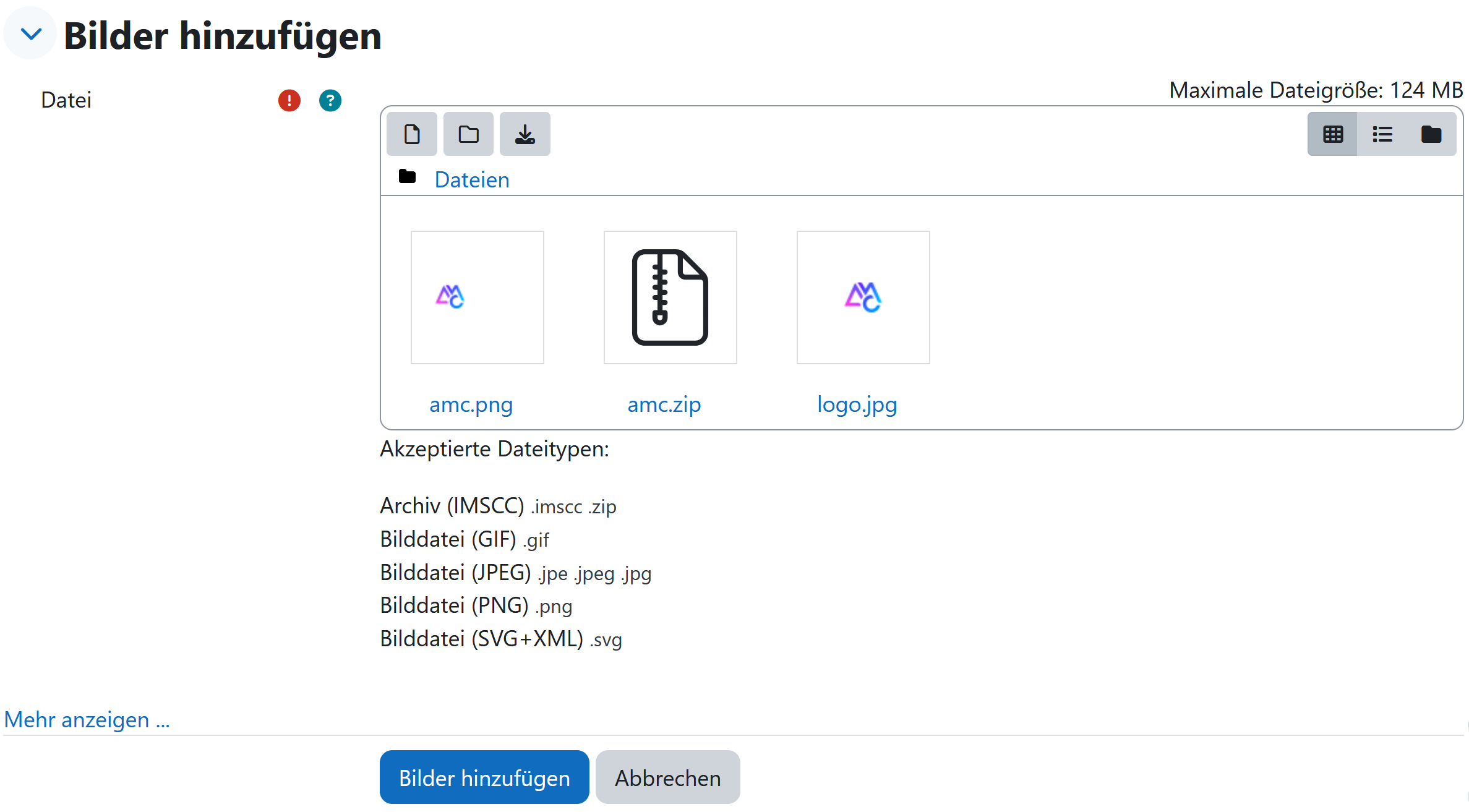This screenshot has width=1469, height=812.
Task: Switch to grid icon view
Action: click(1332, 134)
